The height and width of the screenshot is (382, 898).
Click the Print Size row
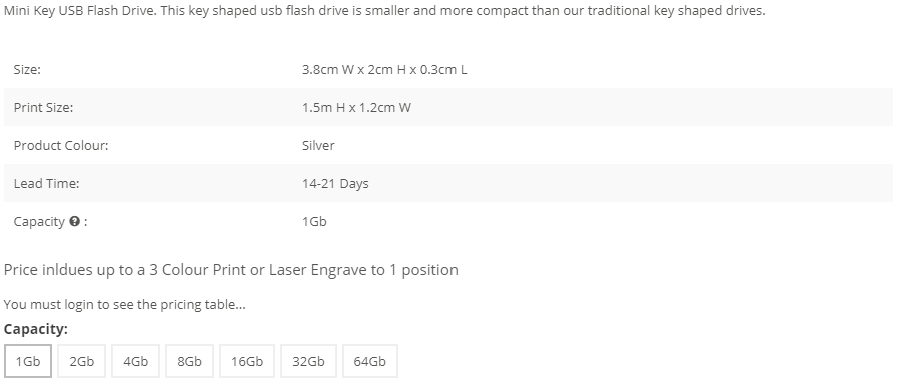point(448,107)
